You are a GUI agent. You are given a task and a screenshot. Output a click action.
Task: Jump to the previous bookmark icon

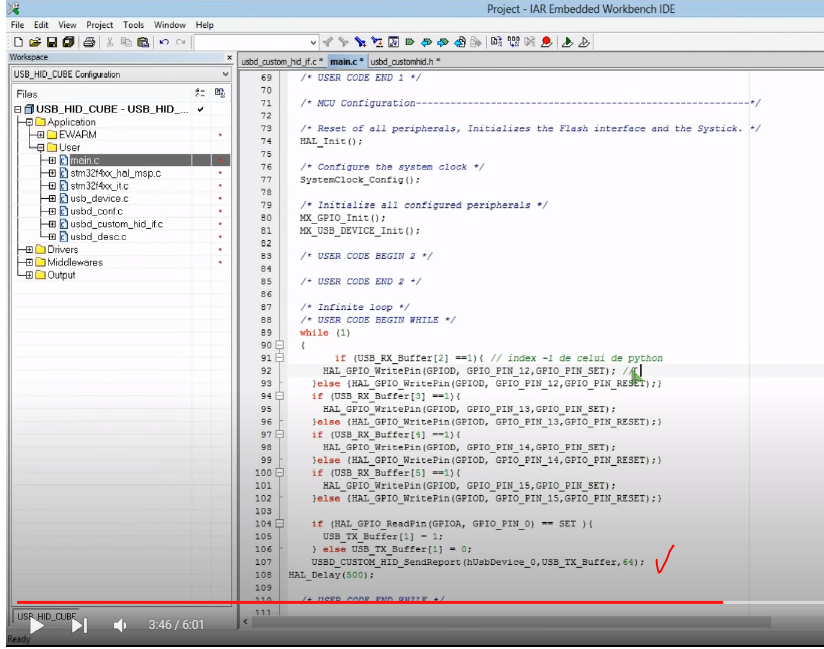426,42
